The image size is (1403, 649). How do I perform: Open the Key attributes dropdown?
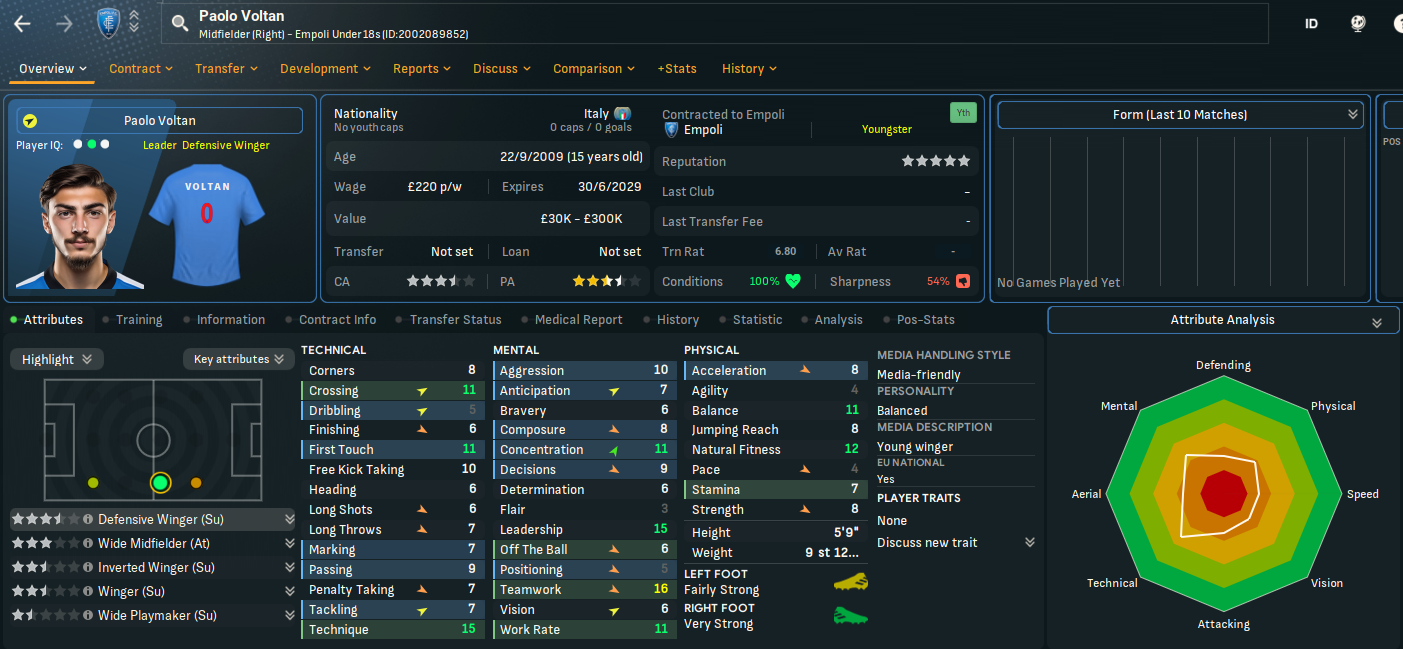coord(238,359)
